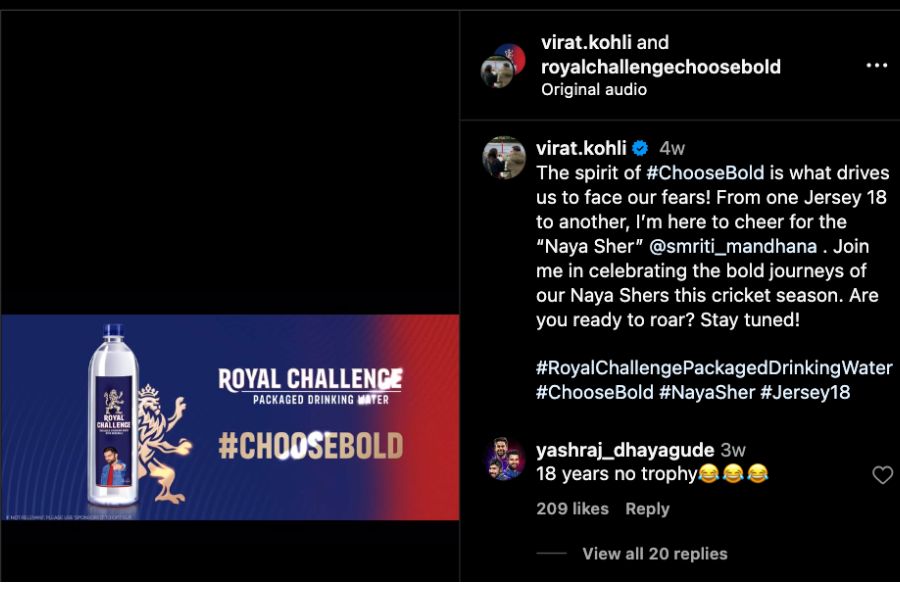Click the profile avatar in the post header
This screenshot has width=900, height=600.
(503, 66)
